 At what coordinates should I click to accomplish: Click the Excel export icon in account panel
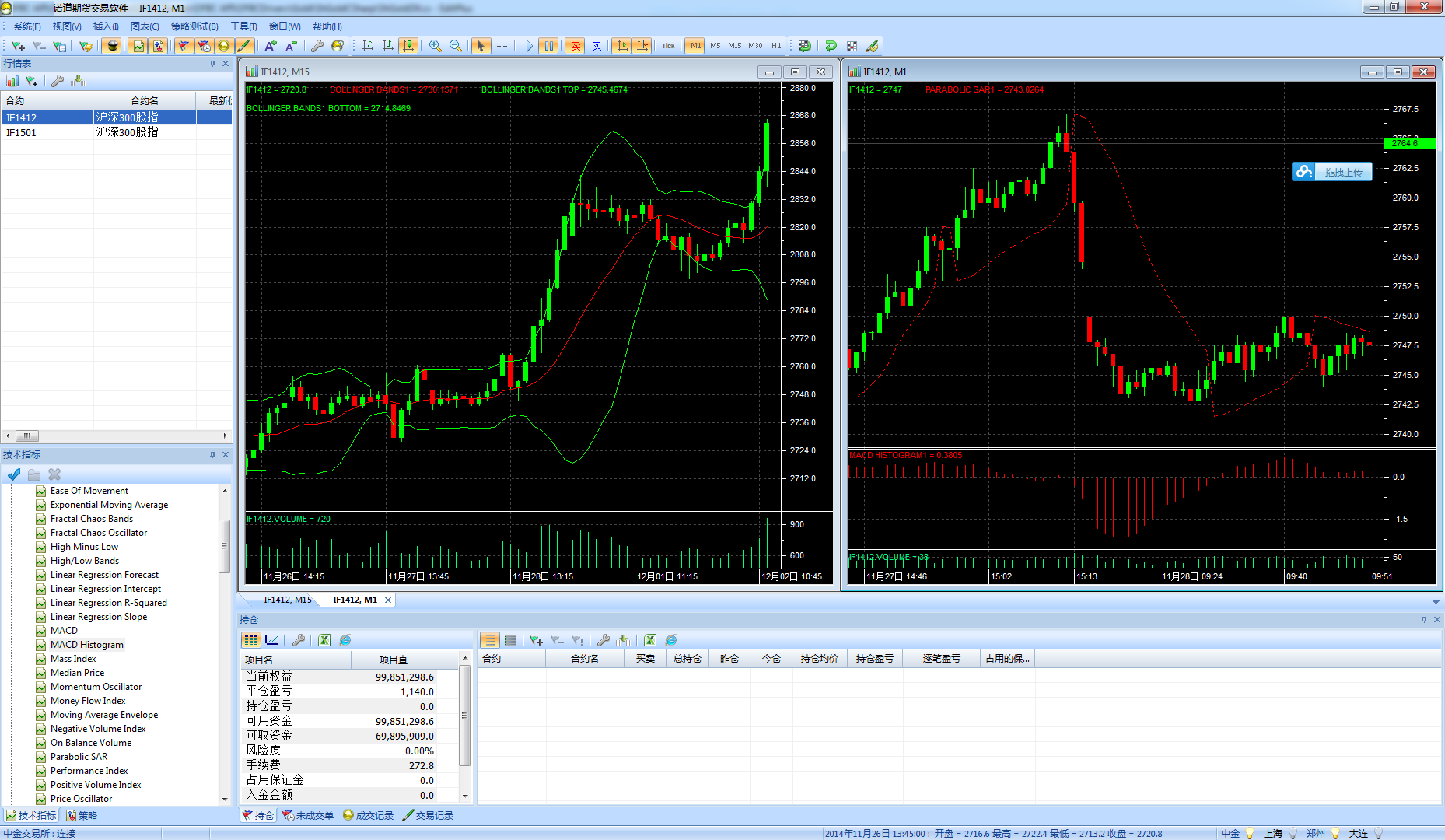pos(324,640)
